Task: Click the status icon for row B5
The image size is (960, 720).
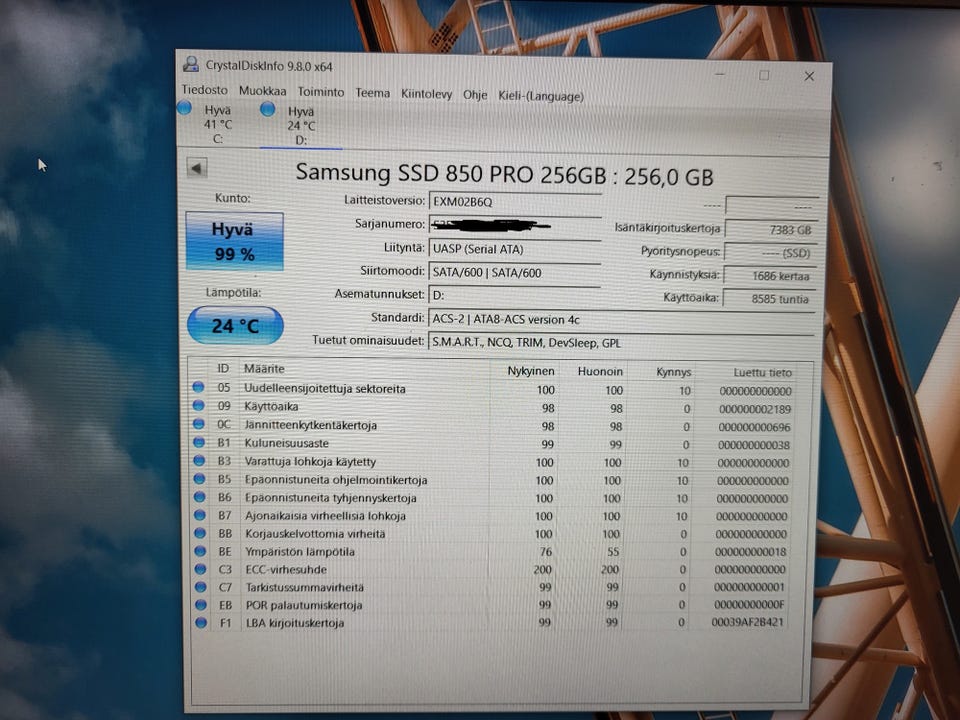Action: pos(199,478)
